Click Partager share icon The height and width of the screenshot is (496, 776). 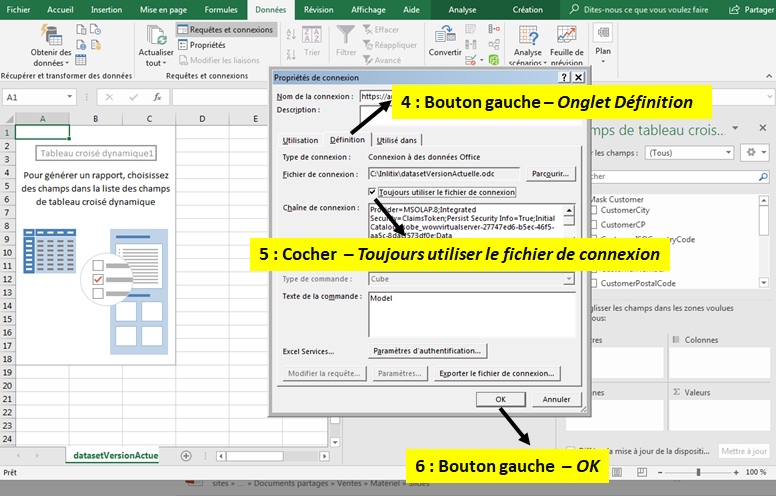pyautogui.click(x=751, y=9)
